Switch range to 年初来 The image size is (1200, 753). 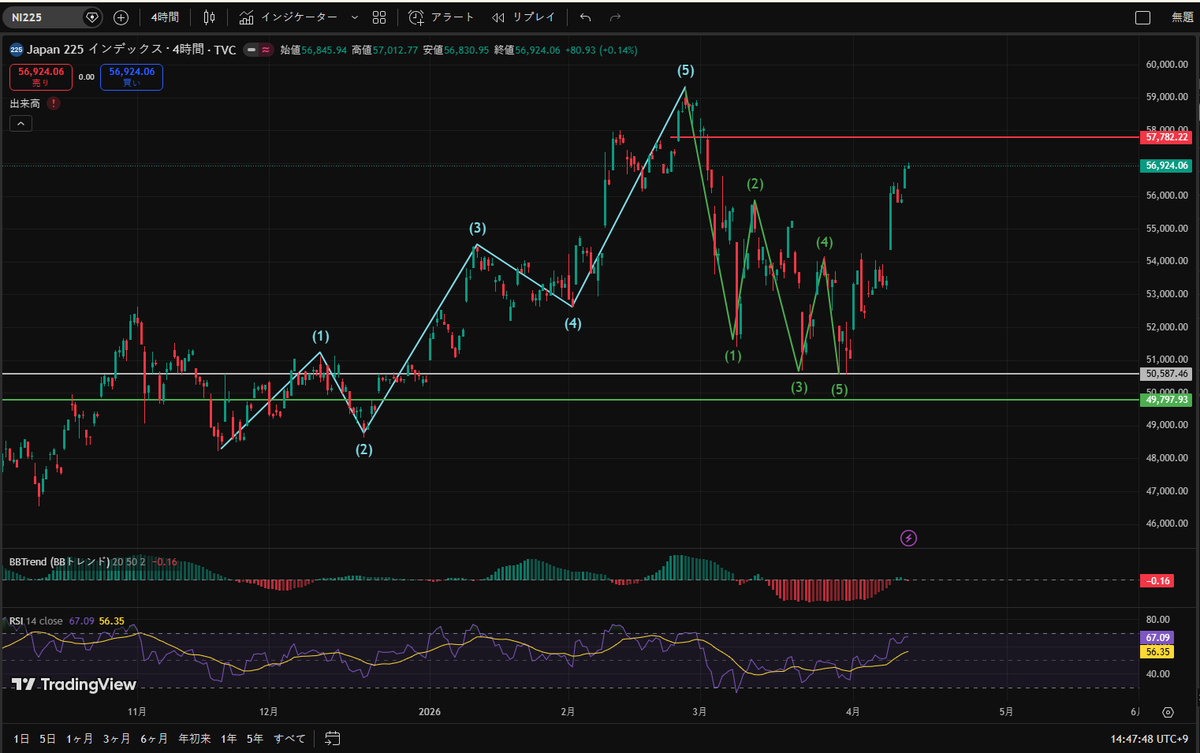pos(194,739)
